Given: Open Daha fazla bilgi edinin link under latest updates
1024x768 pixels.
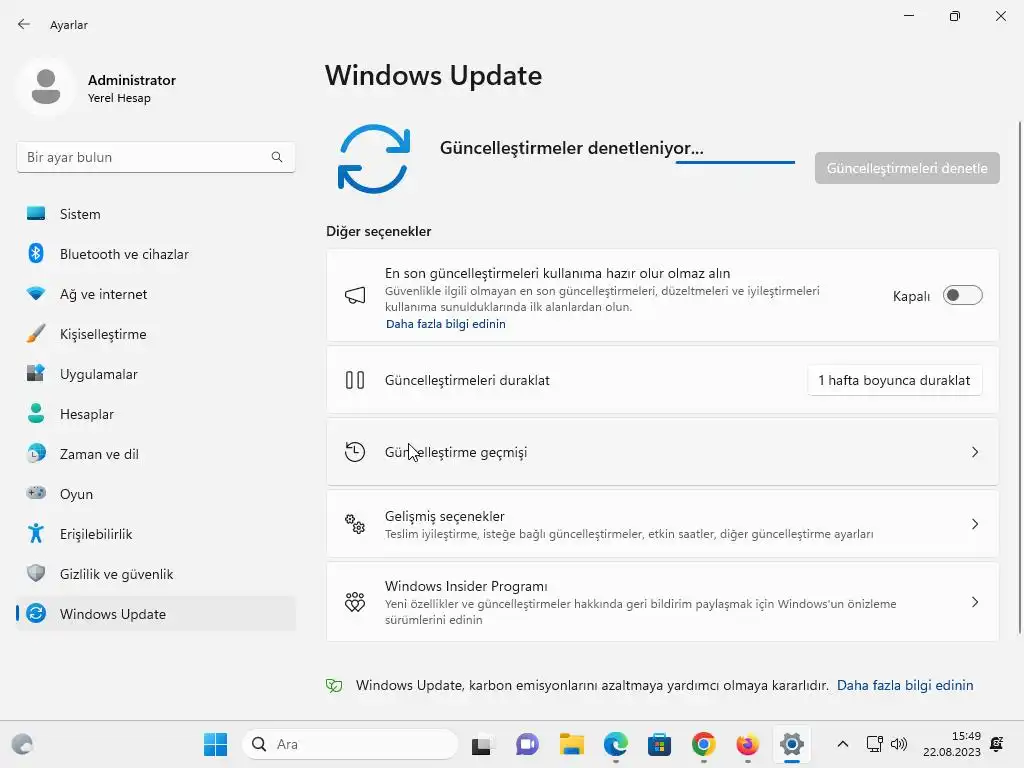Looking at the screenshot, I should click(445, 324).
